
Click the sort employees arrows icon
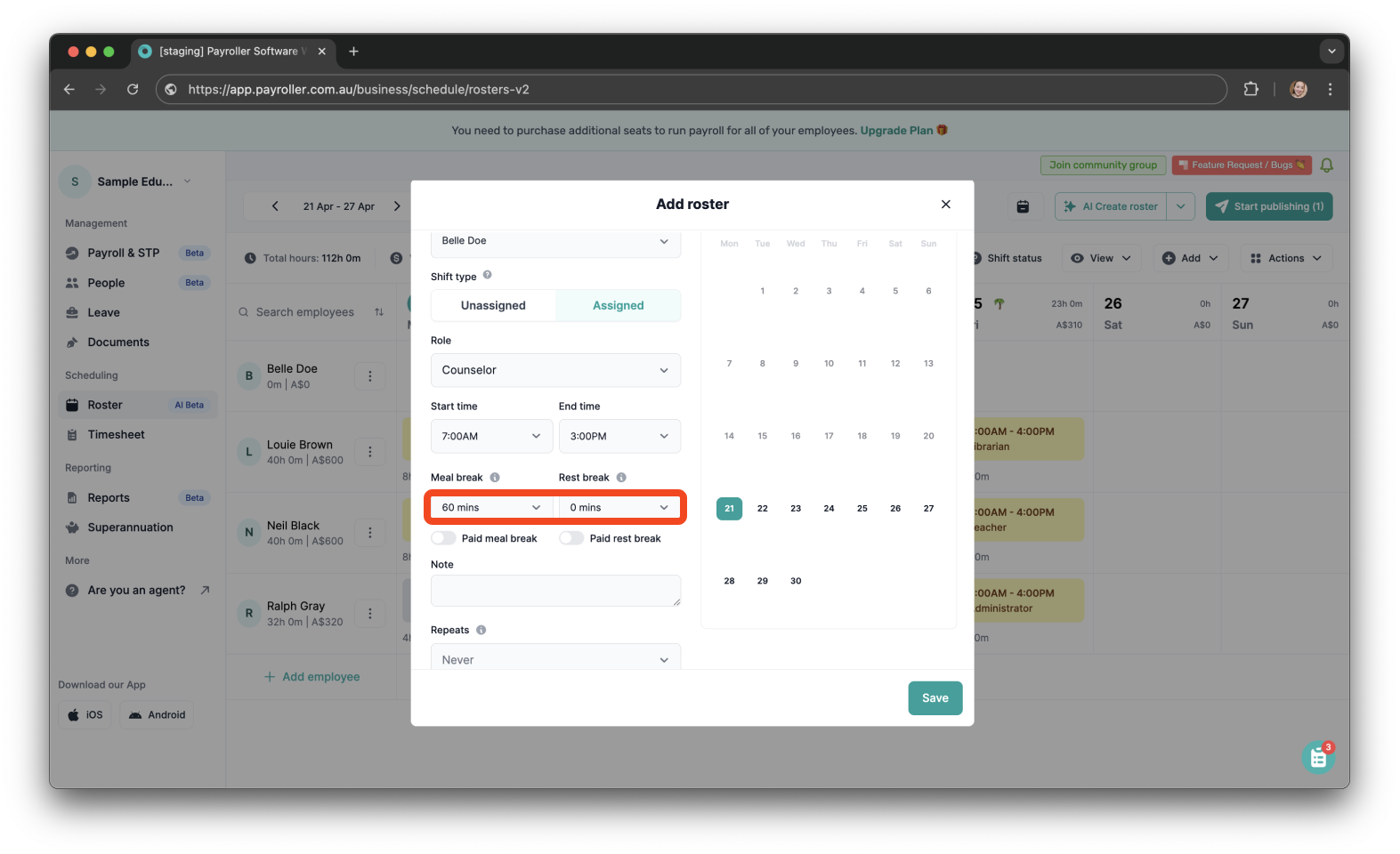tap(379, 312)
